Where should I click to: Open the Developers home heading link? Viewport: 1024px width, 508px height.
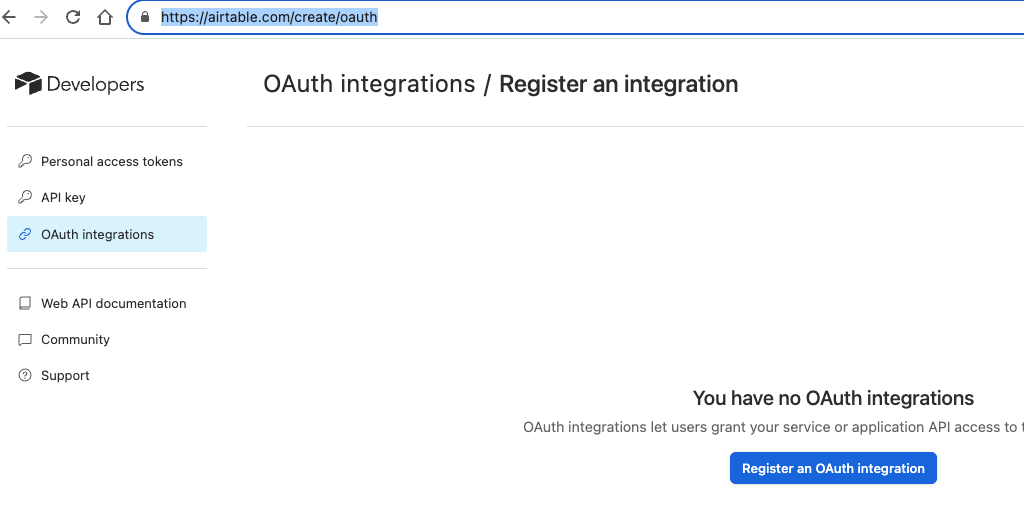(x=95, y=85)
